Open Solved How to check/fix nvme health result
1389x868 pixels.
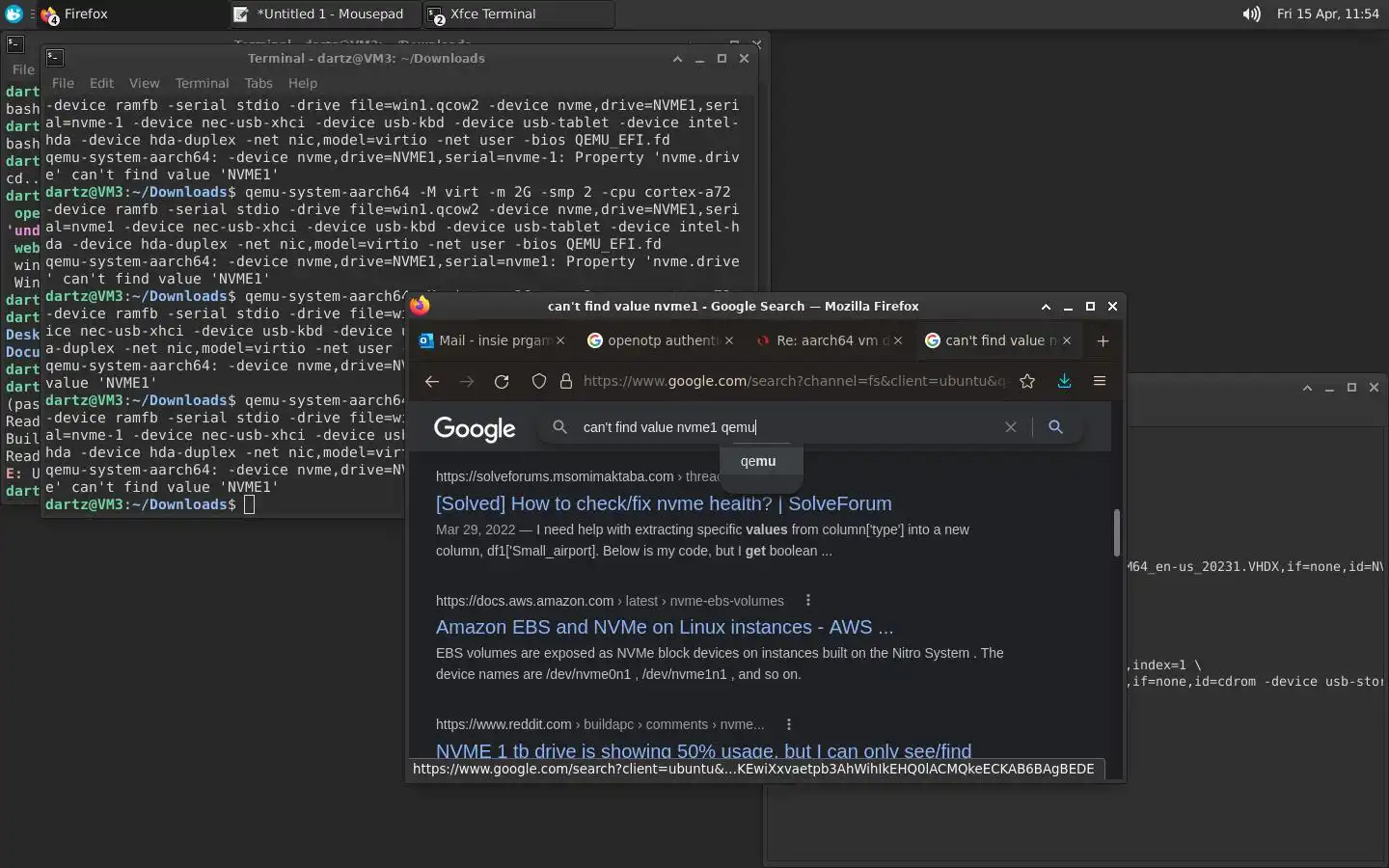tap(664, 503)
